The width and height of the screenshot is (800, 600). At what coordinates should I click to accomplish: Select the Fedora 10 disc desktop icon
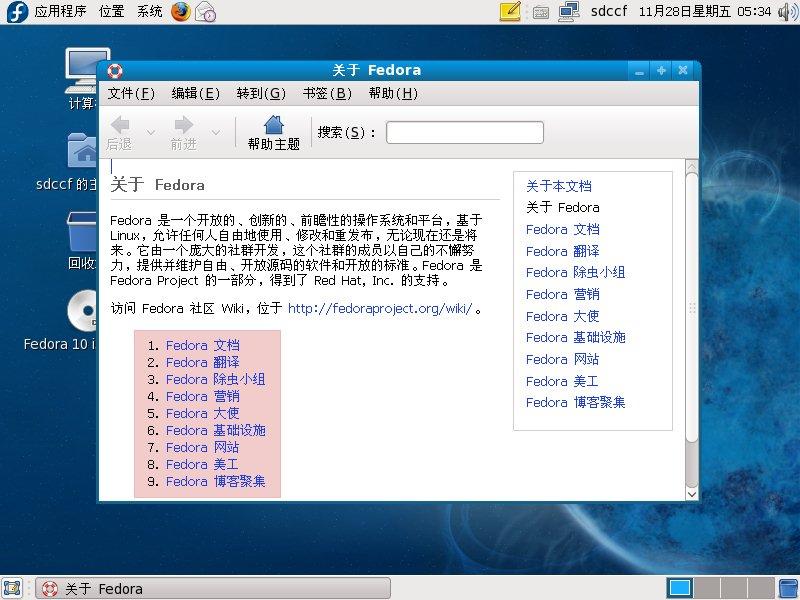click(x=60, y=321)
